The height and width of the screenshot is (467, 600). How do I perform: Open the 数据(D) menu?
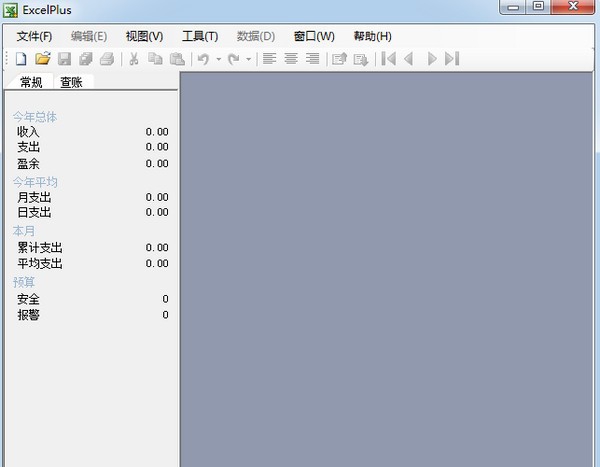[256, 36]
